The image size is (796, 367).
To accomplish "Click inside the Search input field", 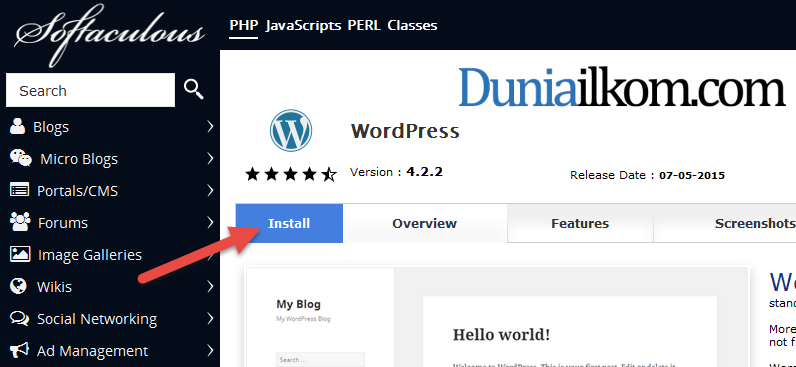I will coord(90,90).
